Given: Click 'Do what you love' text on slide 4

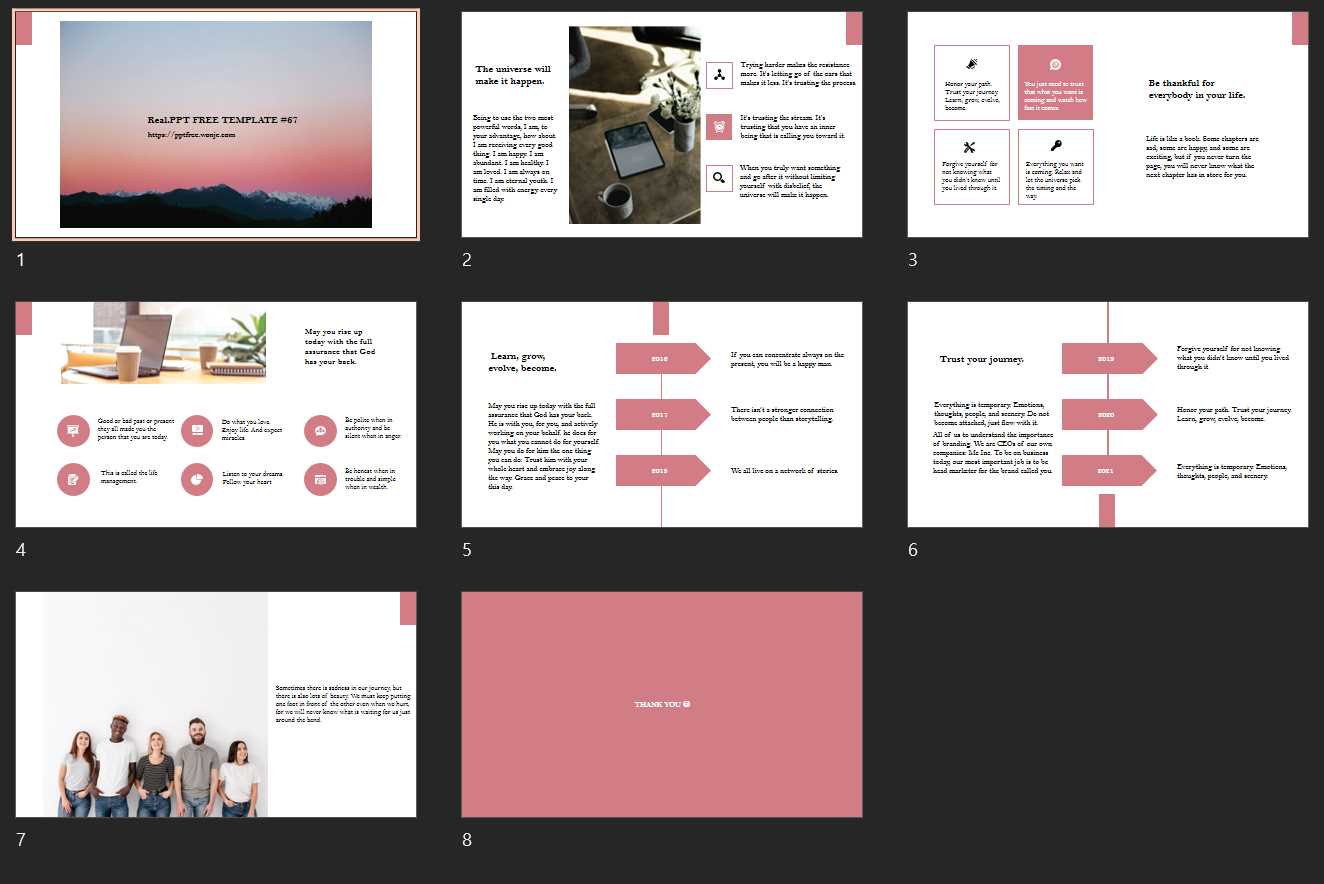Looking at the screenshot, I should 252,429.
